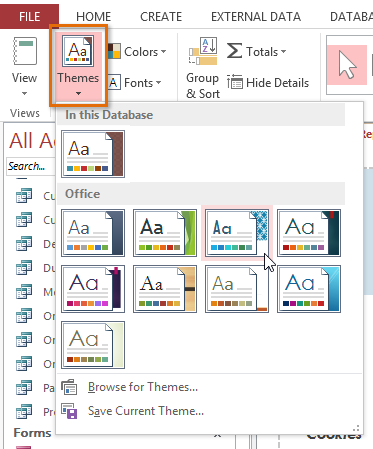Click the View button icon

tap(25, 51)
